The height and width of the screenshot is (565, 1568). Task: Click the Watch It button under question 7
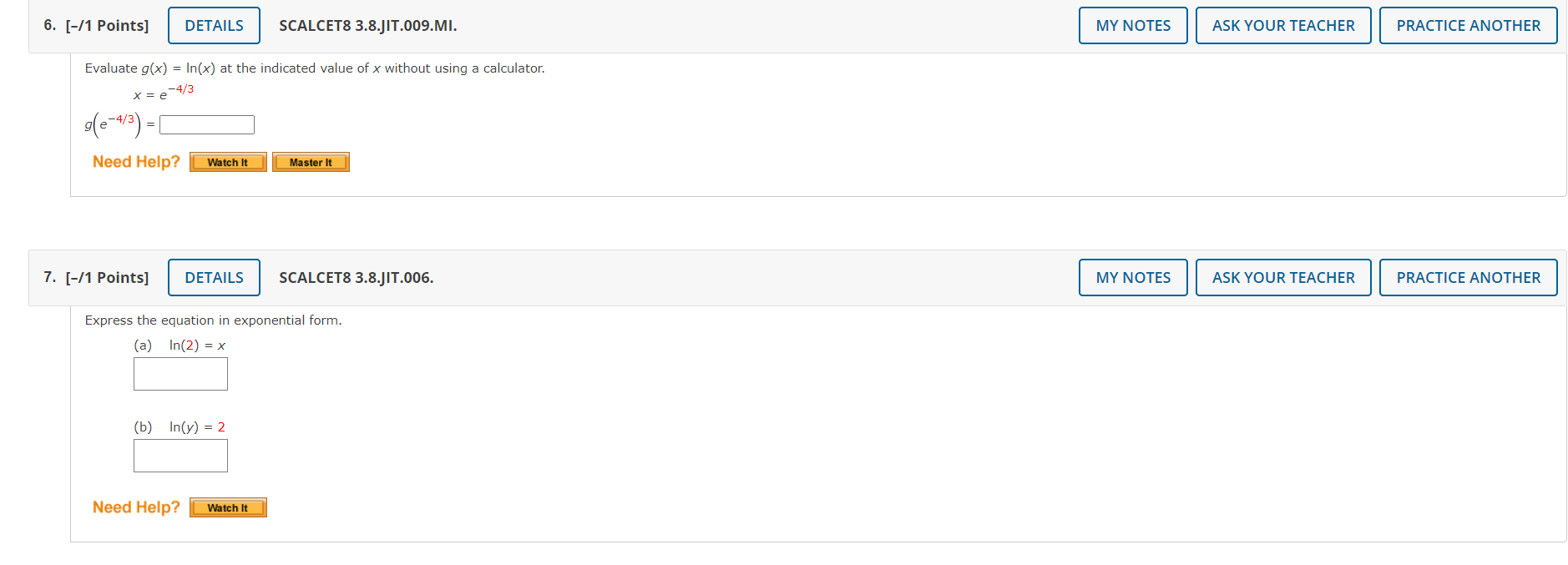228,507
